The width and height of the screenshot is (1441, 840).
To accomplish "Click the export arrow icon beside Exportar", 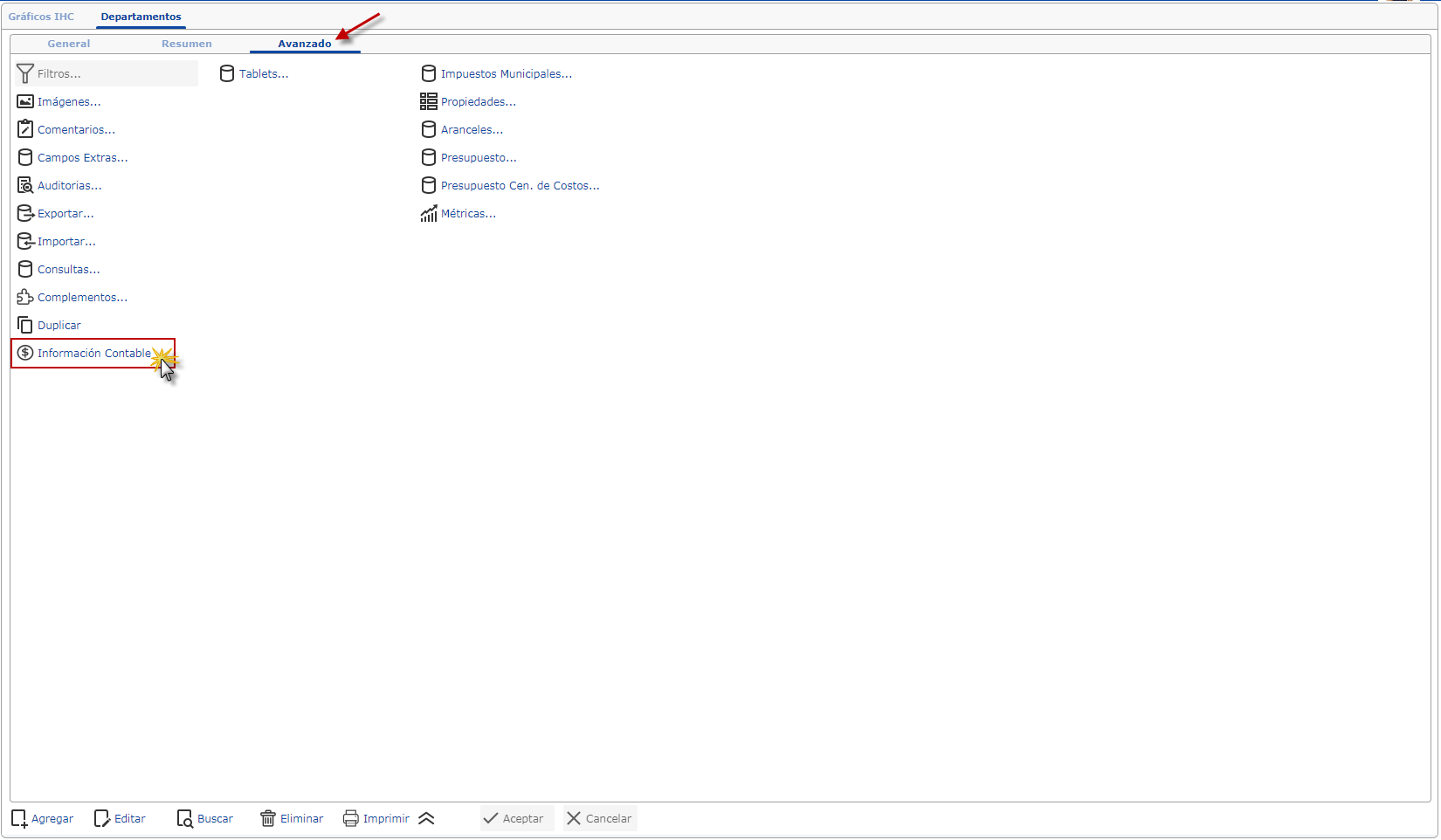I will 25,214.
